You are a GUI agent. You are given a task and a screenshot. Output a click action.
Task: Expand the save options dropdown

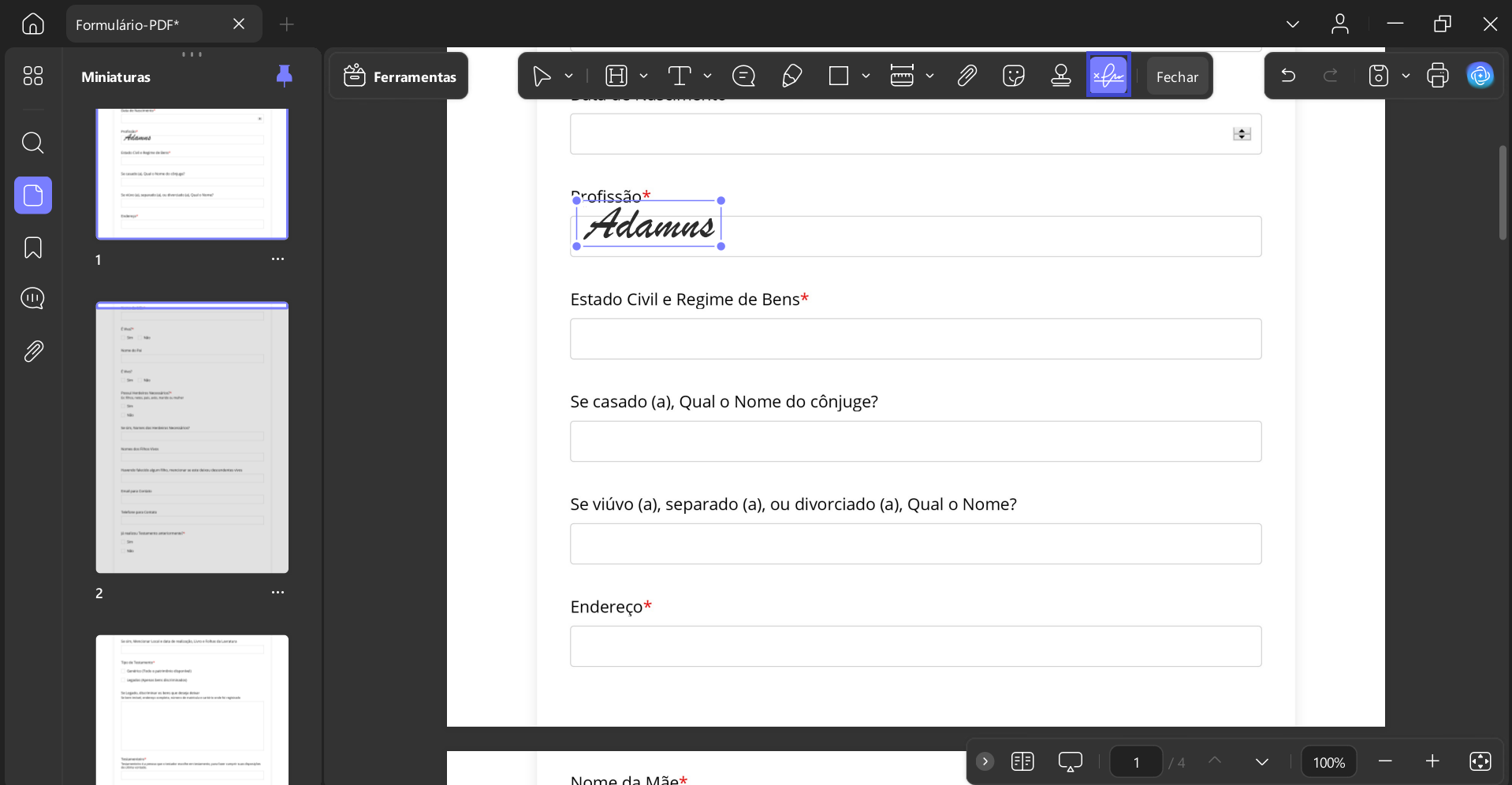(x=1406, y=76)
